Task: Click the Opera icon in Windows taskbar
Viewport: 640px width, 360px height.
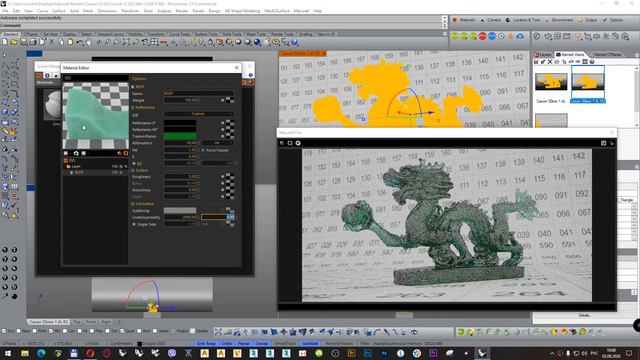Action: tap(90, 353)
